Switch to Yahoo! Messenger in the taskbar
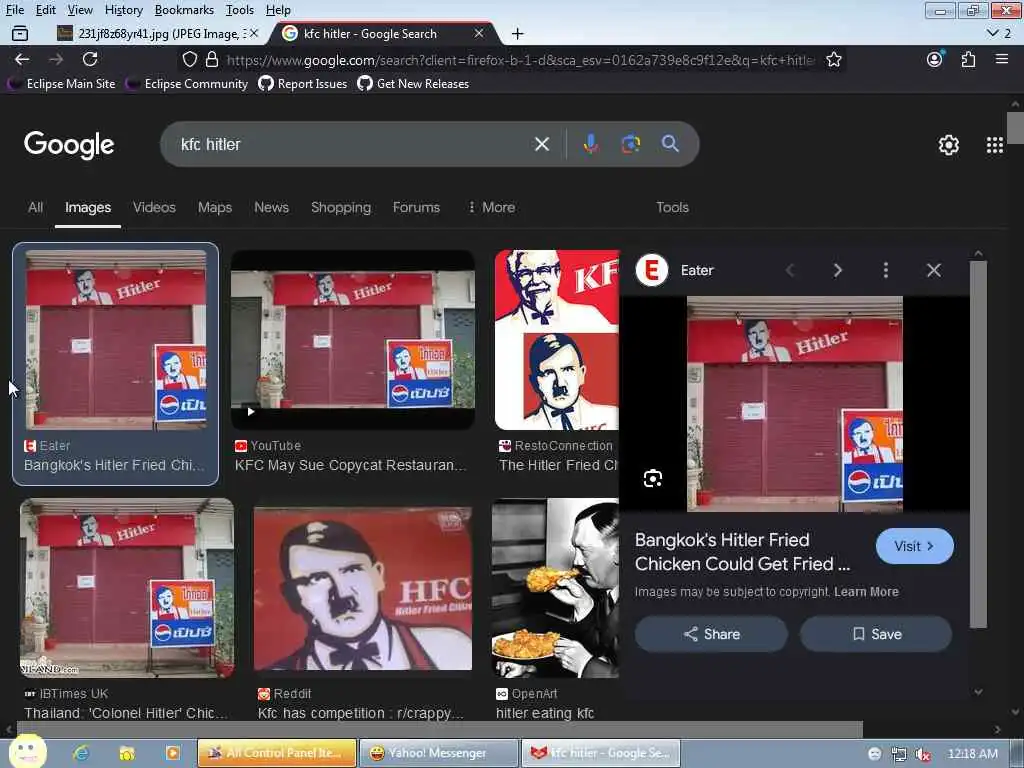Image resolution: width=1024 pixels, height=768 pixels. (438, 753)
